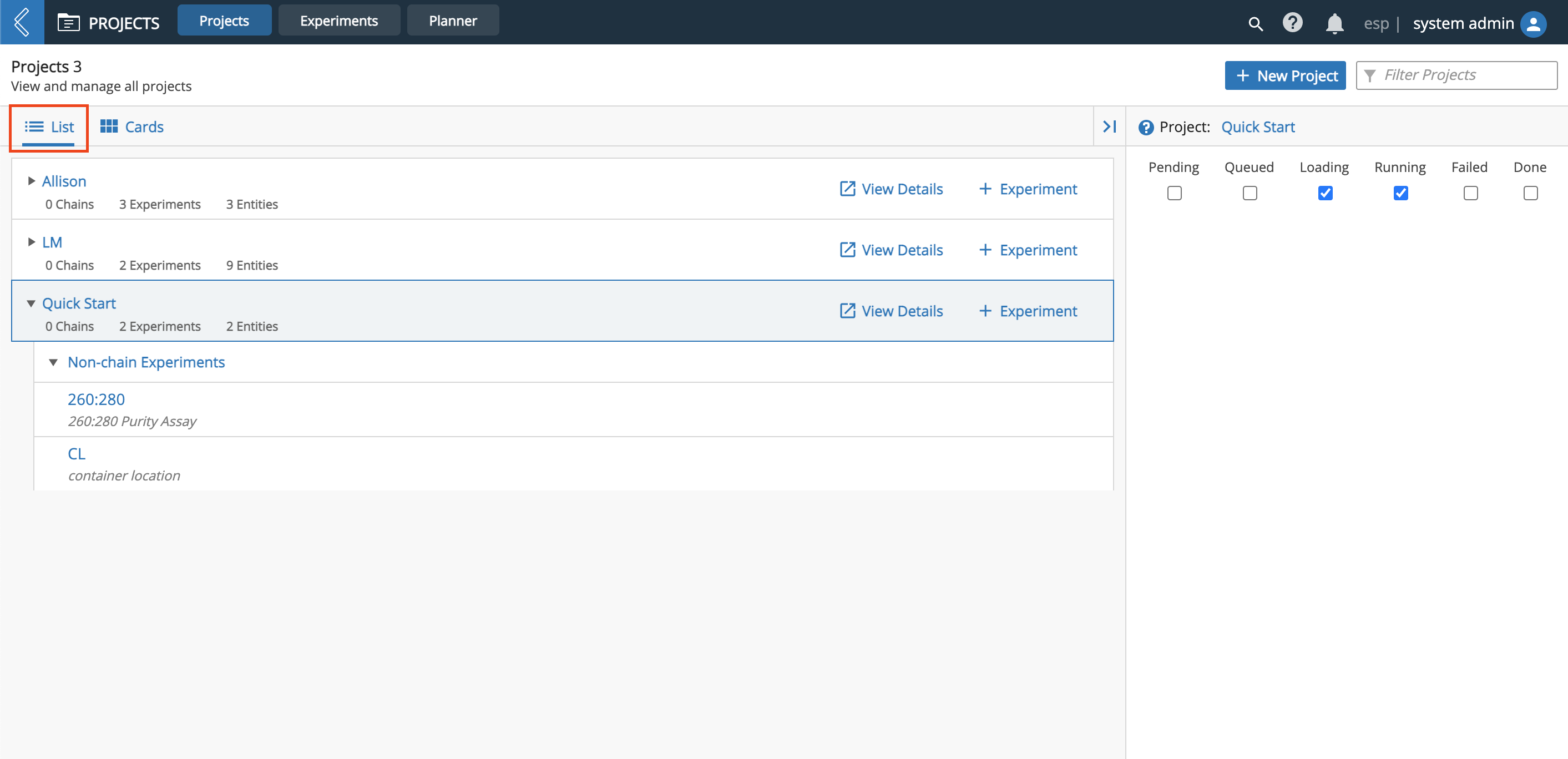Switch to the Planner top tab
The image size is (1568, 759).
point(453,20)
